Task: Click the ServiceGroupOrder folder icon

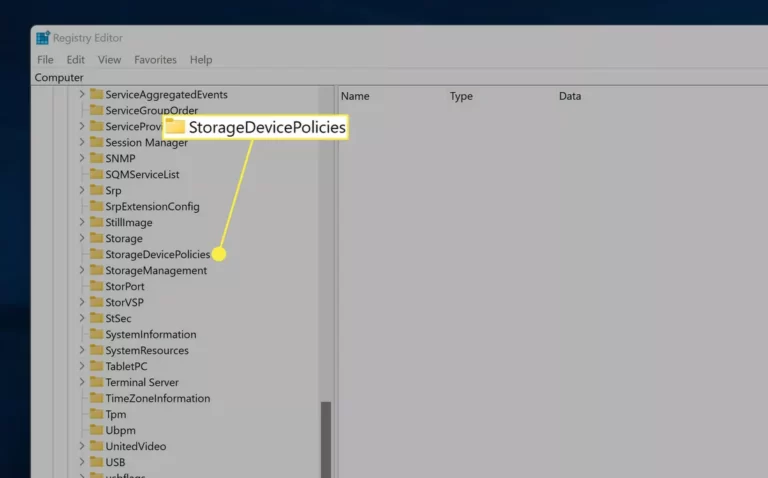Action: 96,110
